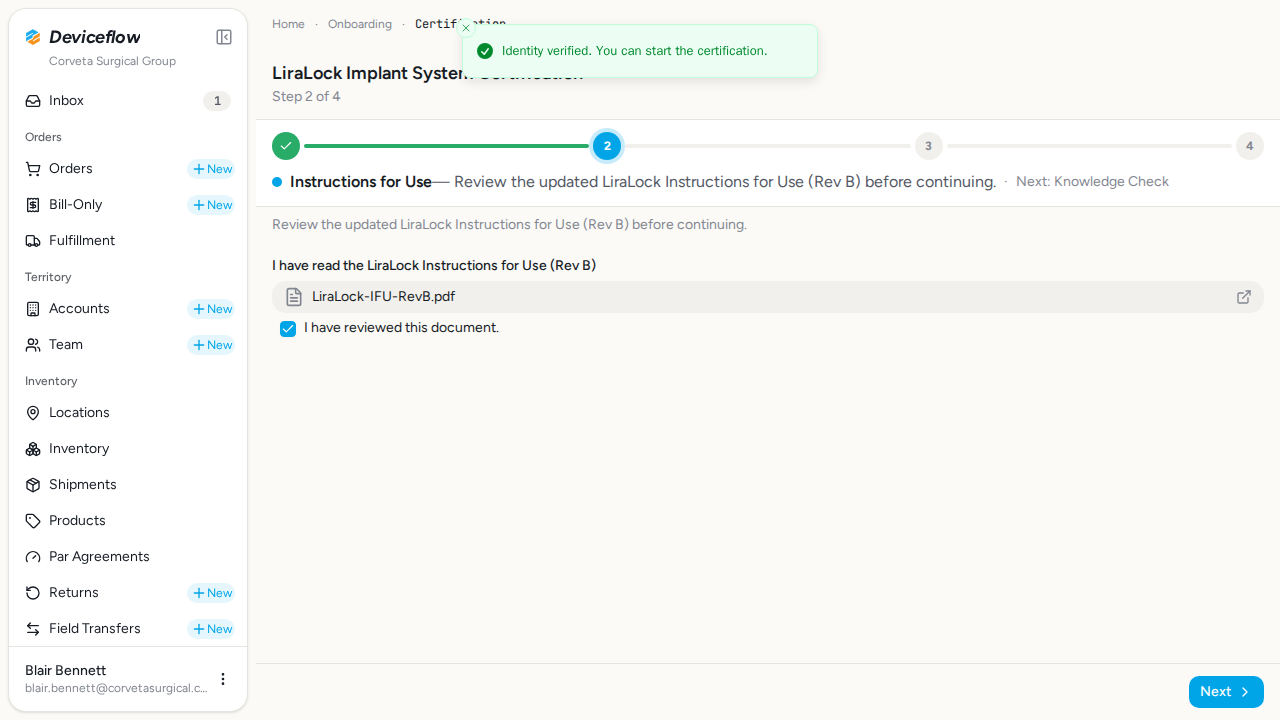Open LiraLock-IFU-RevB.pdf external link icon
Screen dimensions: 1280x720
coord(1244,297)
